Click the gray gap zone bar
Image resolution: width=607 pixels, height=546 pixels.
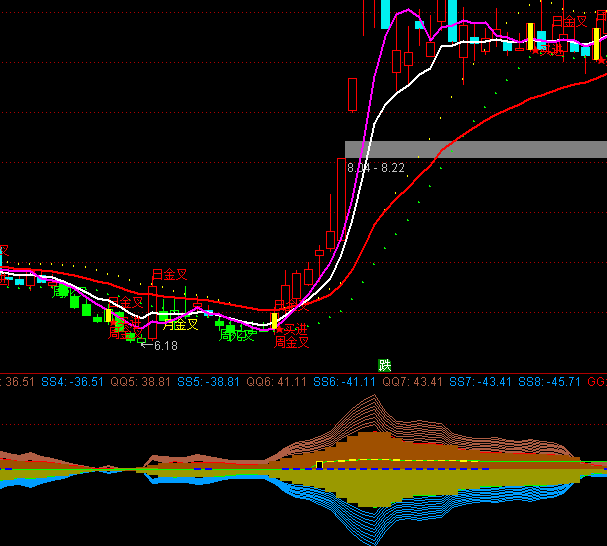tap(476, 149)
